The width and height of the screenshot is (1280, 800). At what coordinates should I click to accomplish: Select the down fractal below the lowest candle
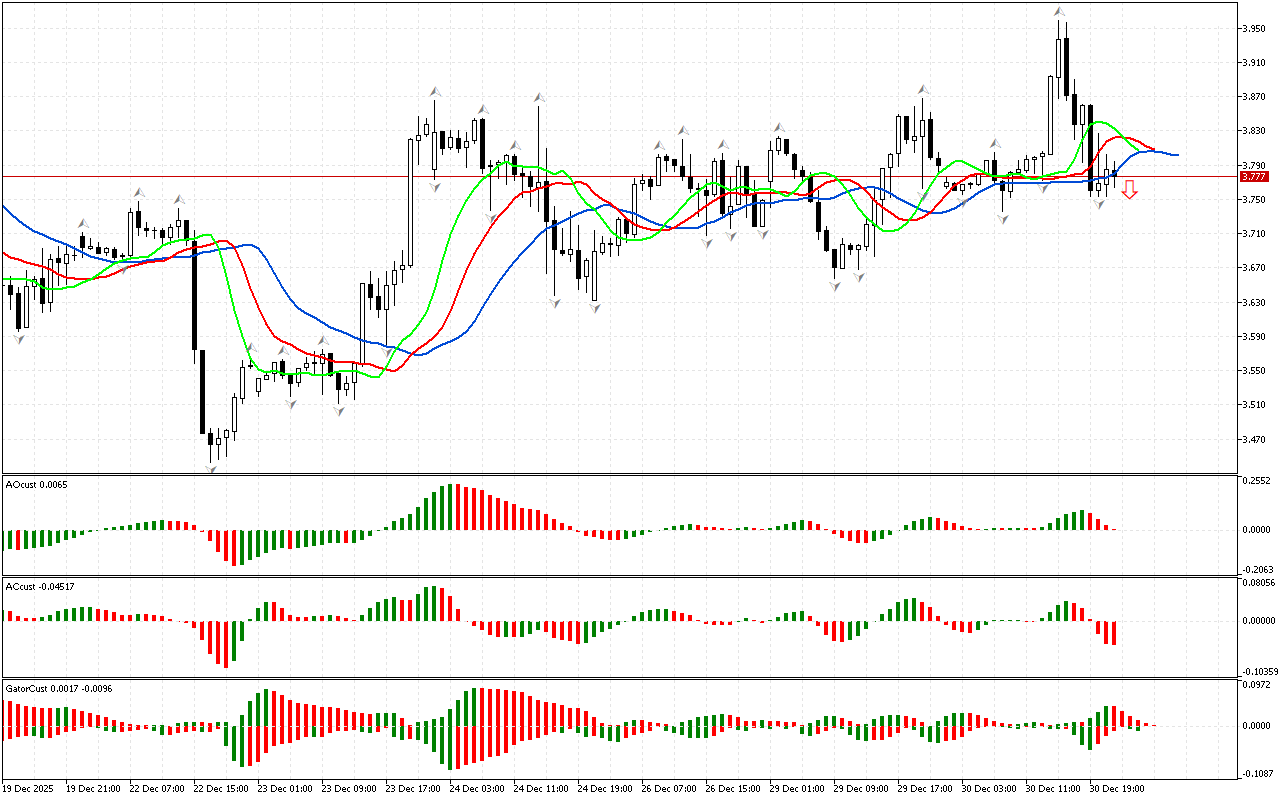tap(211, 467)
